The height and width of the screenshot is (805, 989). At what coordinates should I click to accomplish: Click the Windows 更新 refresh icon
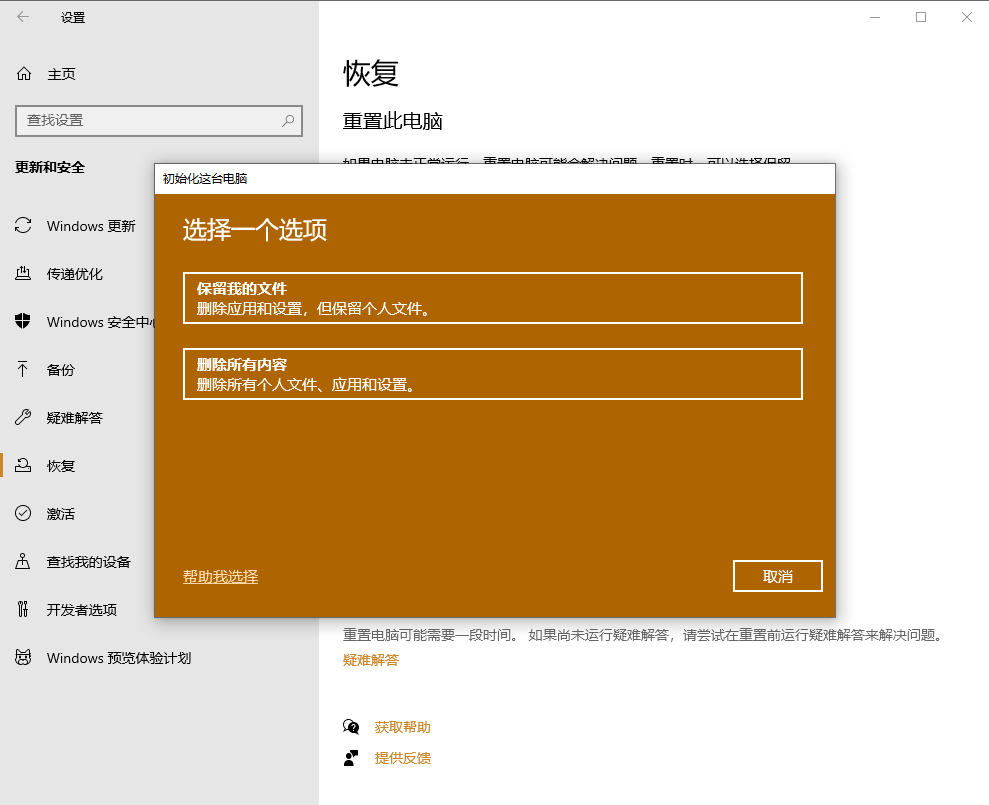(x=23, y=226)
